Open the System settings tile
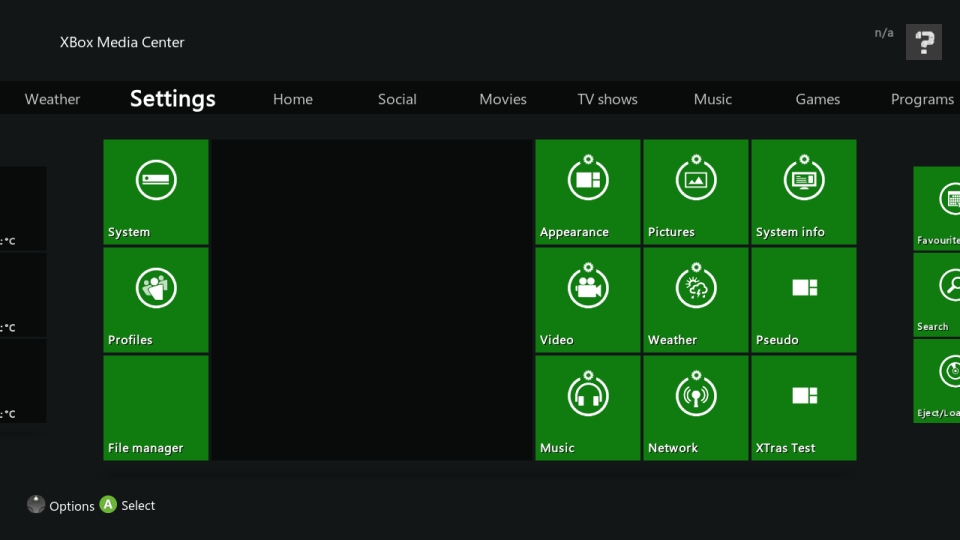This screenshot has width=960, height=540. 156,192
